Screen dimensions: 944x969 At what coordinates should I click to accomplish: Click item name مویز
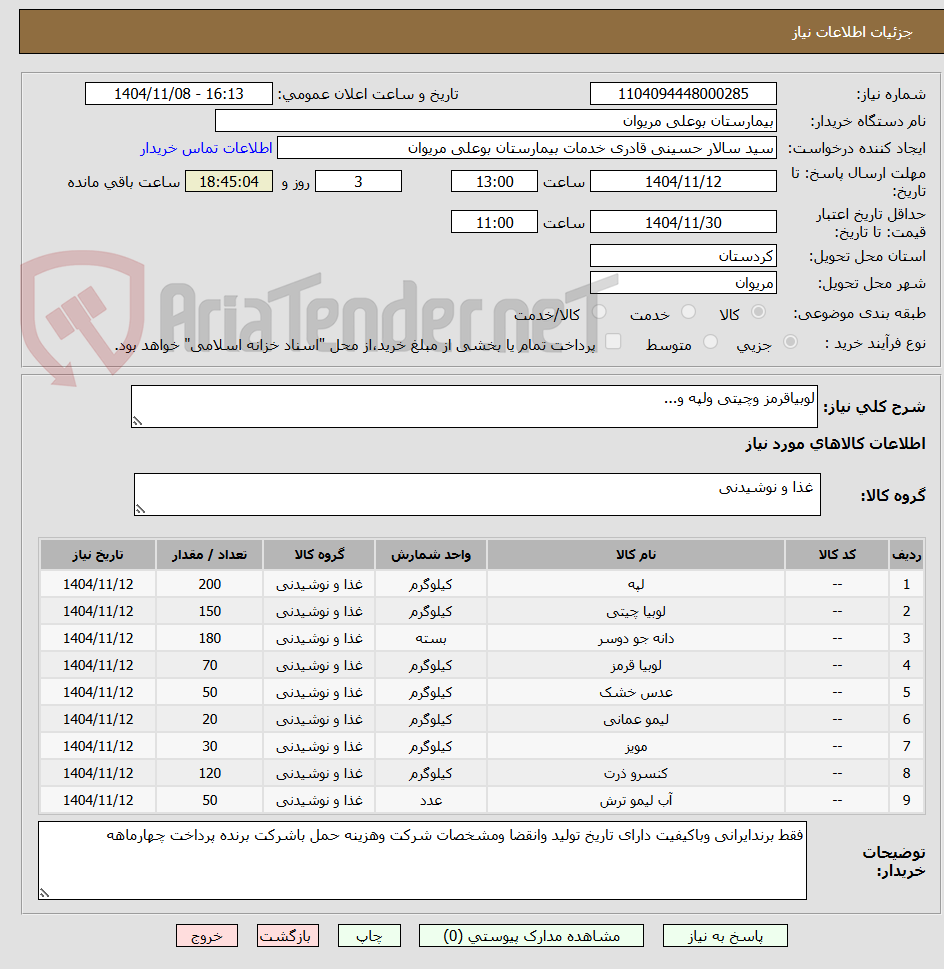click(x=636, y=747)
